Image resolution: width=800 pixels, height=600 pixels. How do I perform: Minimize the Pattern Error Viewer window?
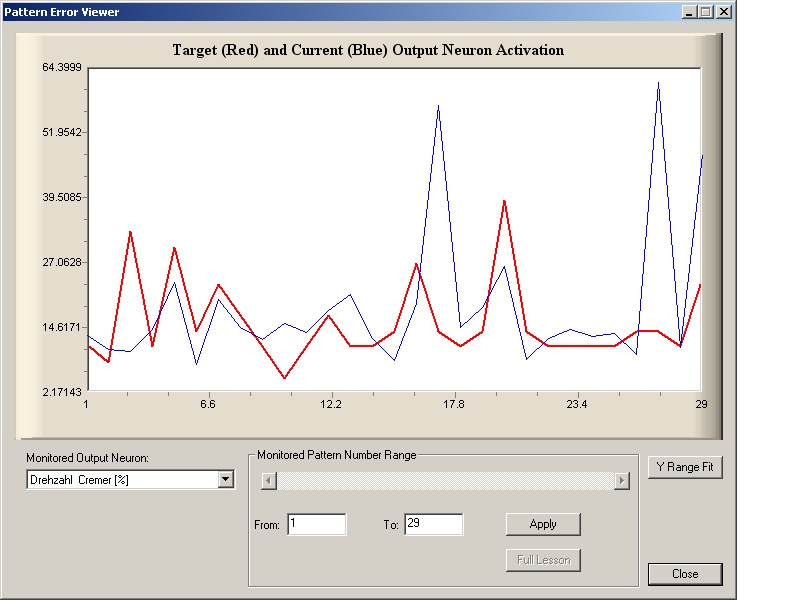690,12
